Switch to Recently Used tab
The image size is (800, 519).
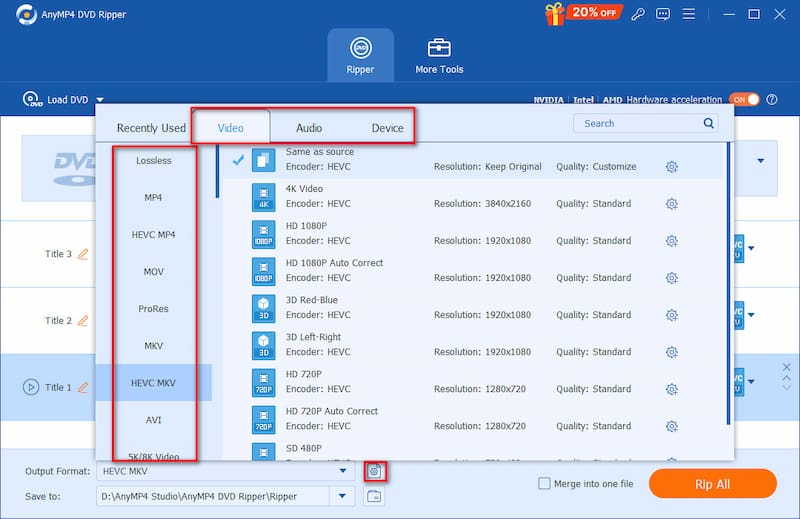(x=151, y=128)
